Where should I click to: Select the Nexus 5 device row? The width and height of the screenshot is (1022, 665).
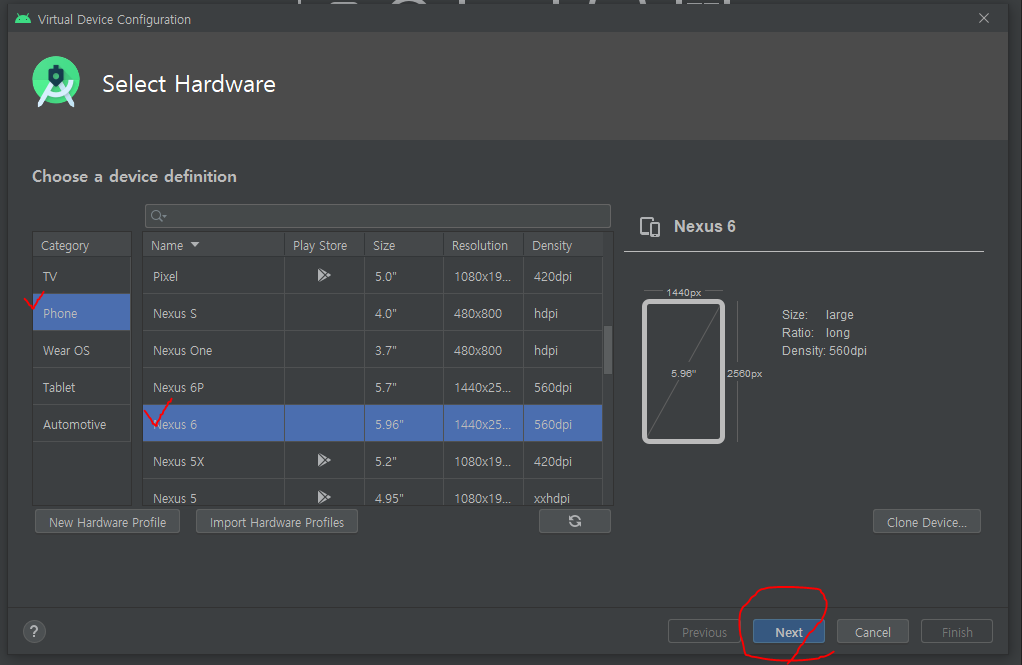373,493
